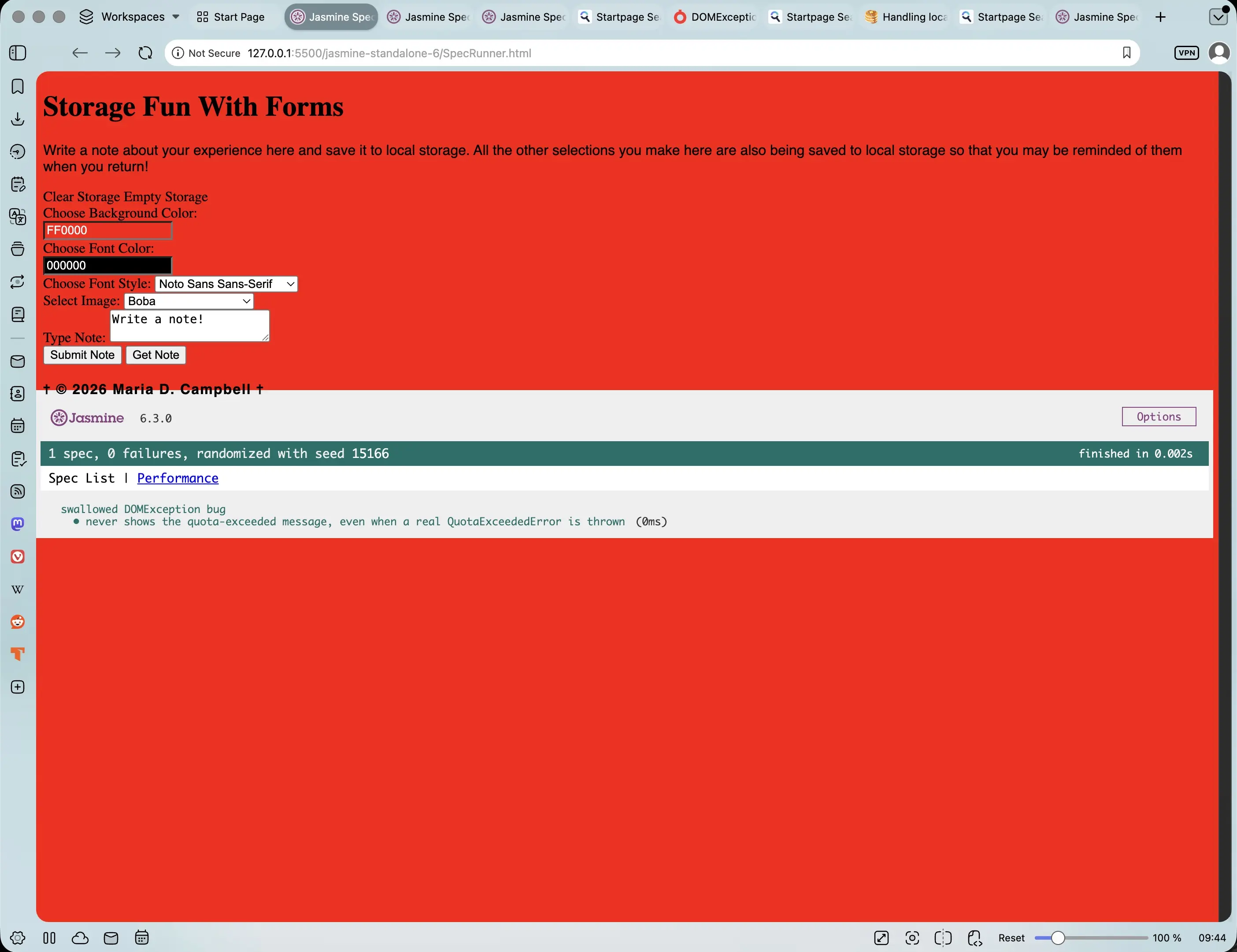Open page actions code icon
The height and width of the screenshot is (952, 1237).
point(974,938)
